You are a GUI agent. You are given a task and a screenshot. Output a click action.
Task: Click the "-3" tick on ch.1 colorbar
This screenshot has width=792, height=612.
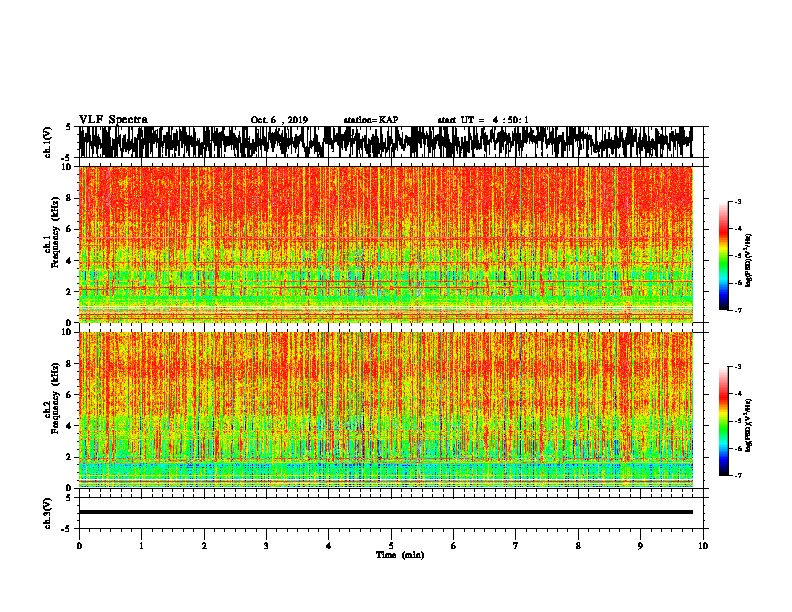(738, 202)
